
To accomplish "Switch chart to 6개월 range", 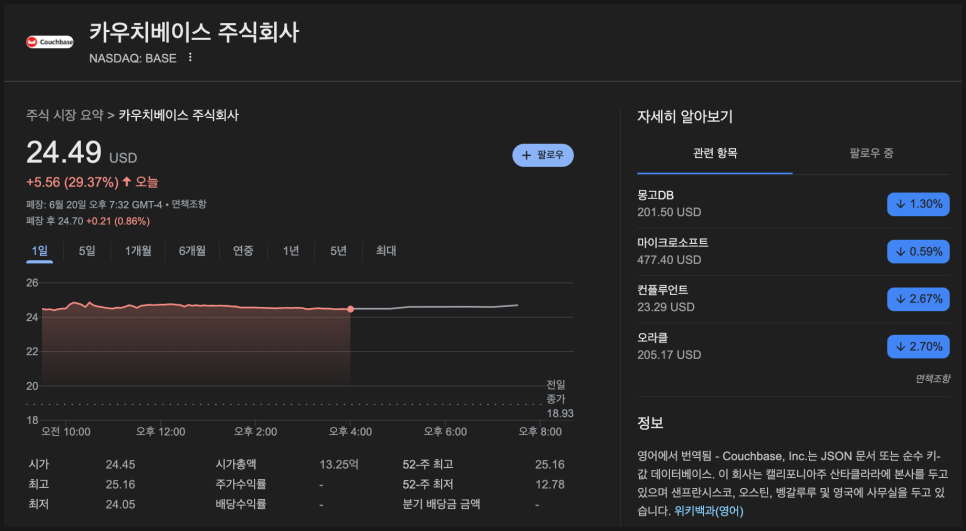I will (192, 251).
